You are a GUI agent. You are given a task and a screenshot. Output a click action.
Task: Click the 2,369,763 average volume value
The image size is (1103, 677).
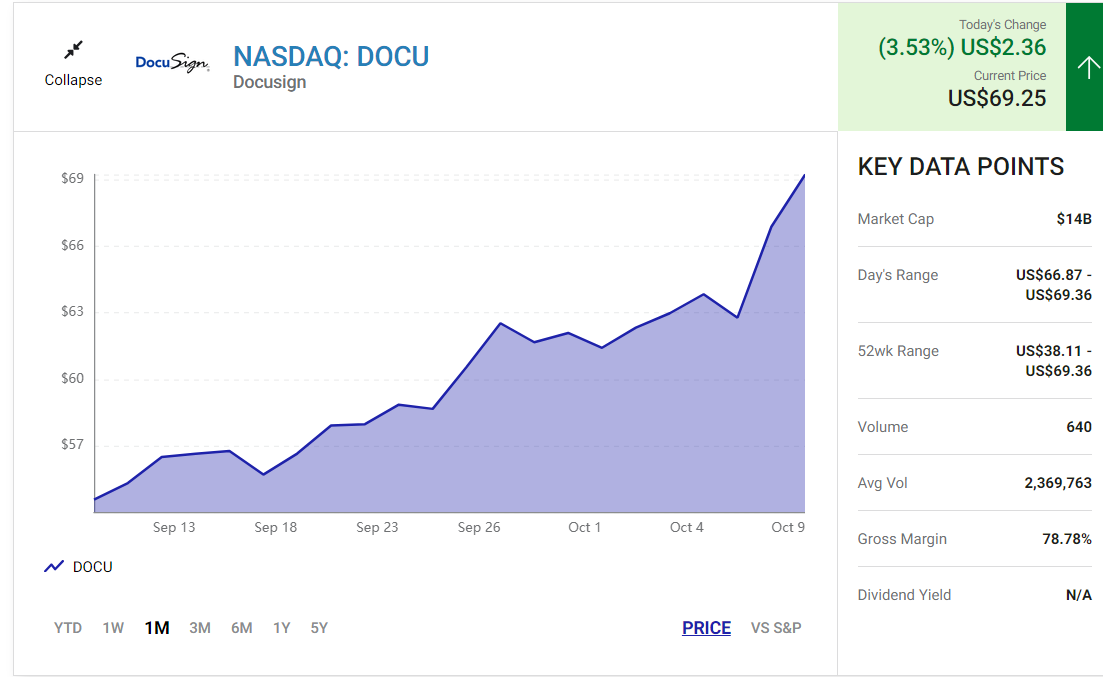tap(1058, 483)
